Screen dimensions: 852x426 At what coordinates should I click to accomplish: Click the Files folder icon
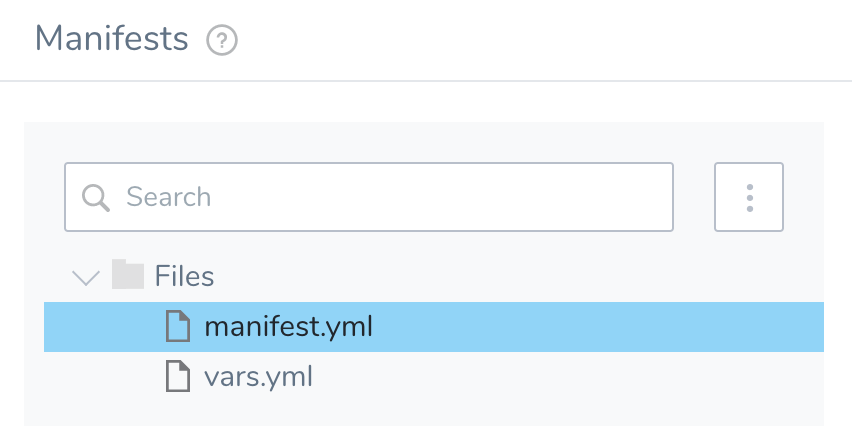[x=128, y=274]
